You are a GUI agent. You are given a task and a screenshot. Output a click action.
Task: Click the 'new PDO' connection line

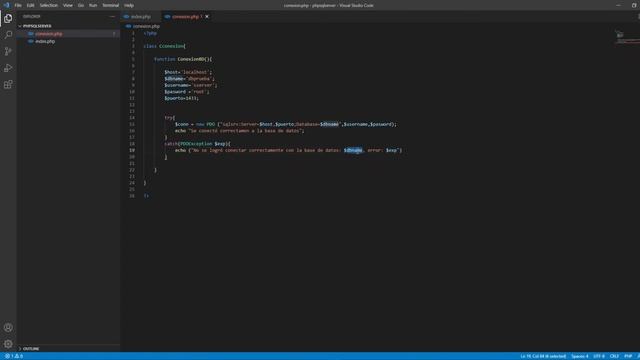[x=286, y=124]
